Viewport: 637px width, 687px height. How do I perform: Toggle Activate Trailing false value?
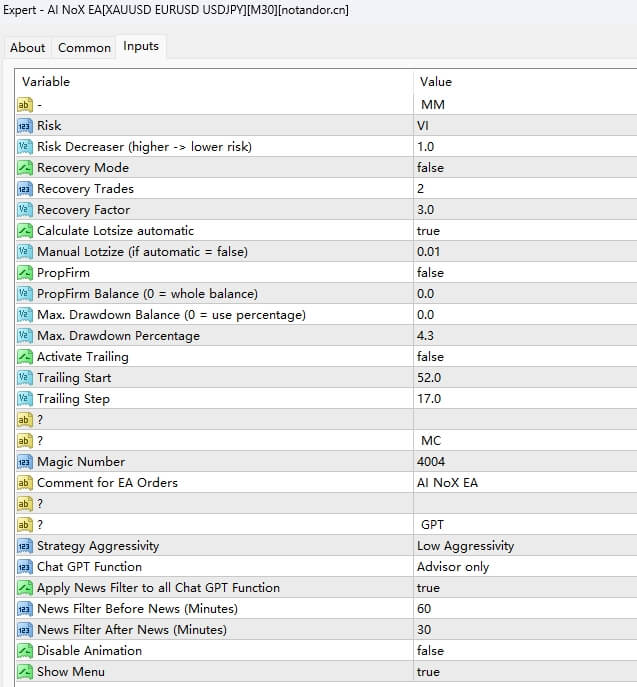431,357
